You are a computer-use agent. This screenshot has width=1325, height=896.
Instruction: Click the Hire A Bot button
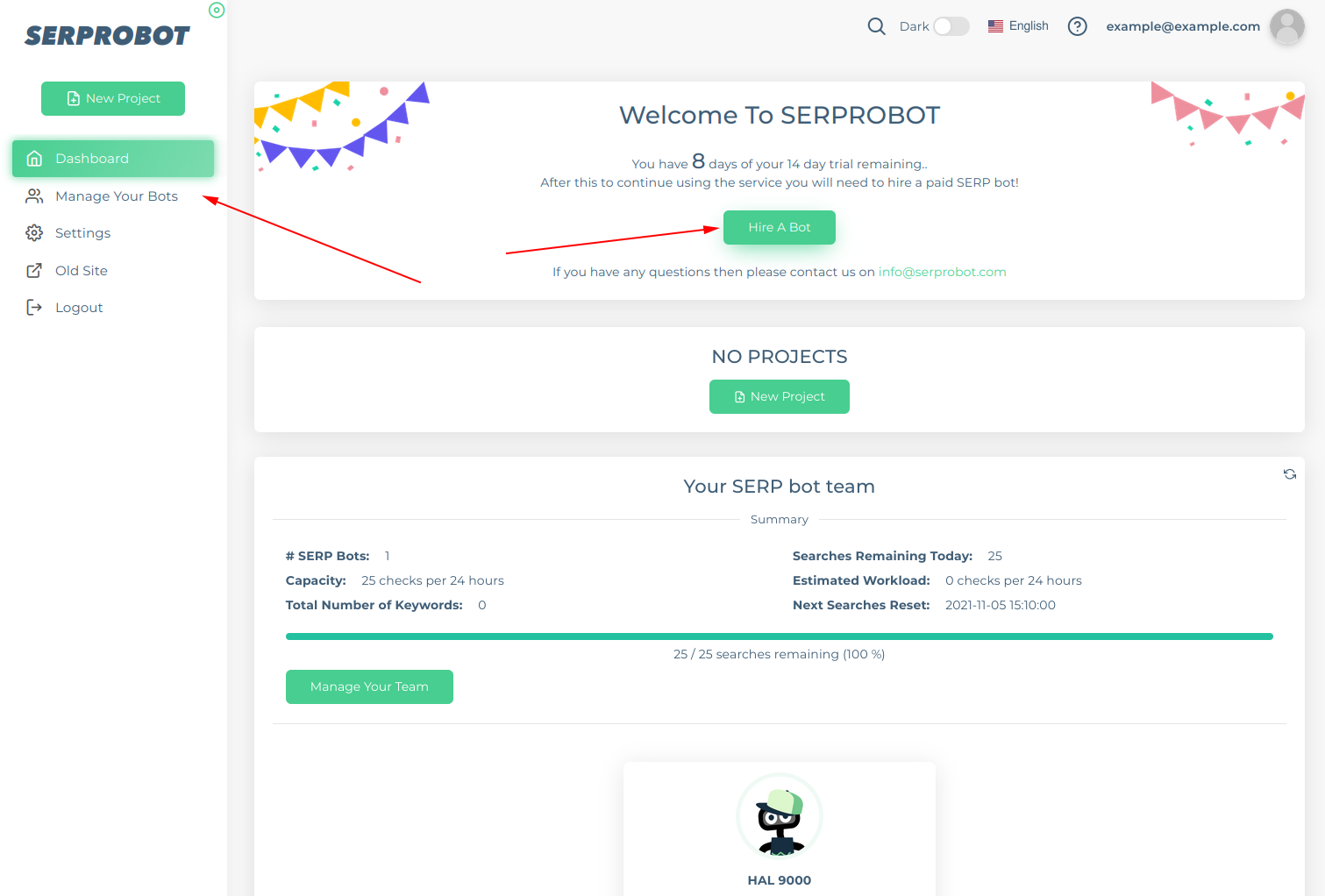coord(780,227)
